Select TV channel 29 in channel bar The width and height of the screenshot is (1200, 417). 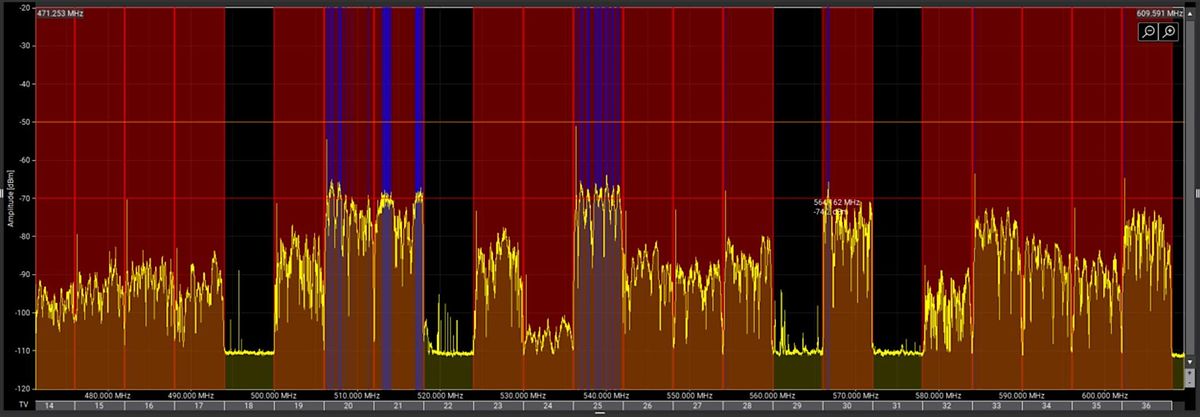pyautogui.click(x=797, y=406)
